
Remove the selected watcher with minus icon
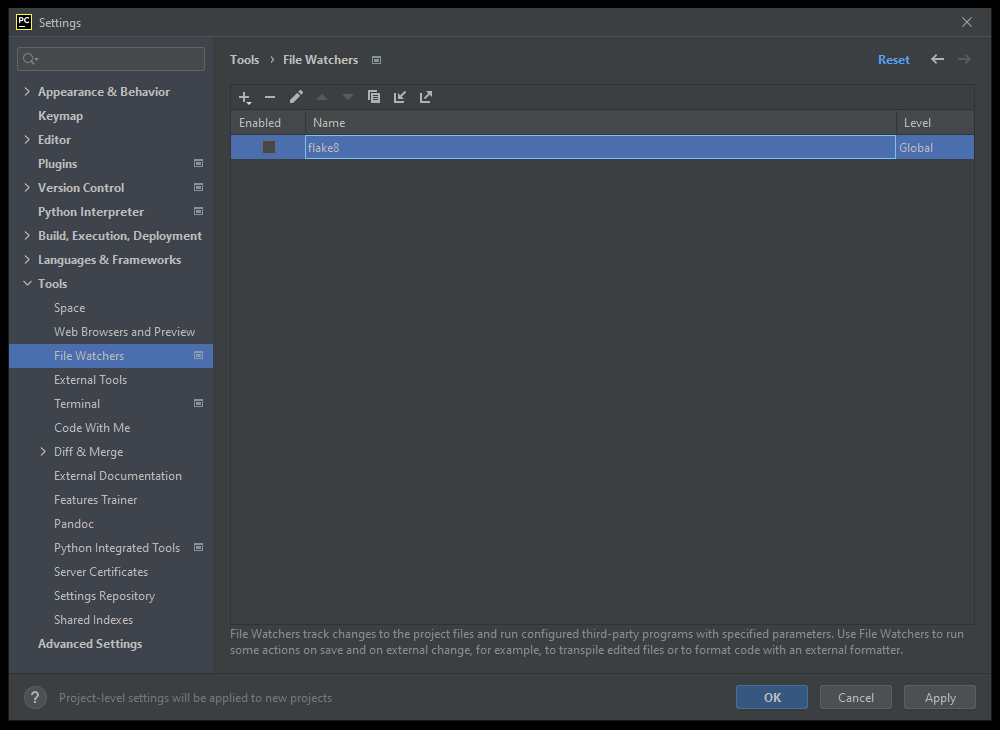pyautogui.click(x=270, y=97)
